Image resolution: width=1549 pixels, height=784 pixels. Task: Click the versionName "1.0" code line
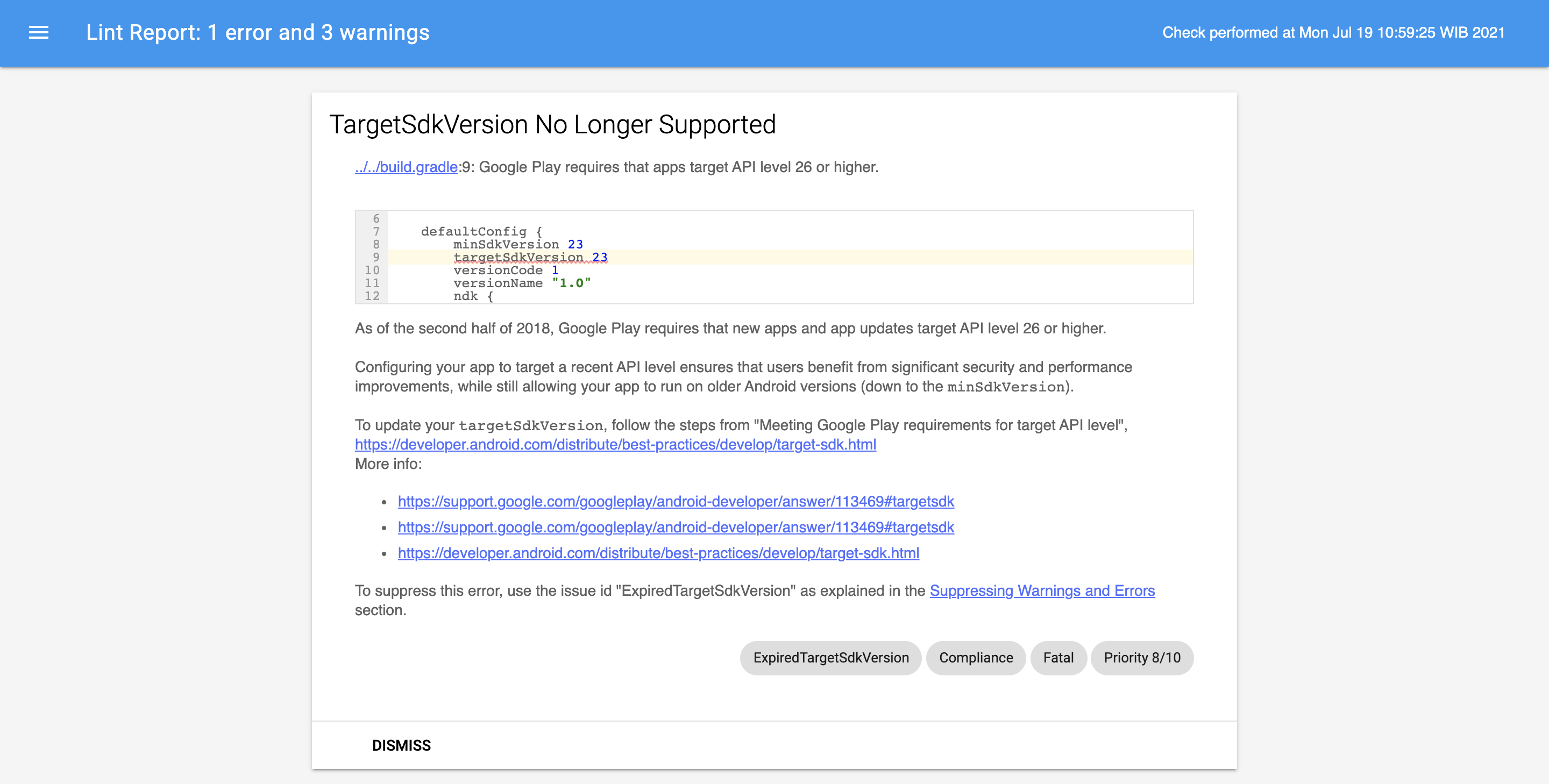point(521,283)
